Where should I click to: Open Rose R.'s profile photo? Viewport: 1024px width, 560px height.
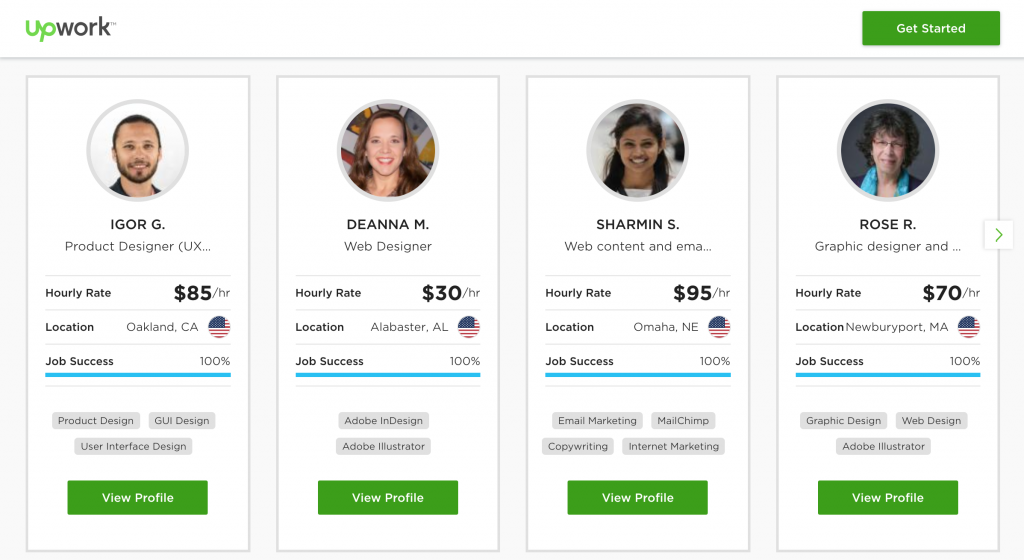888,151
